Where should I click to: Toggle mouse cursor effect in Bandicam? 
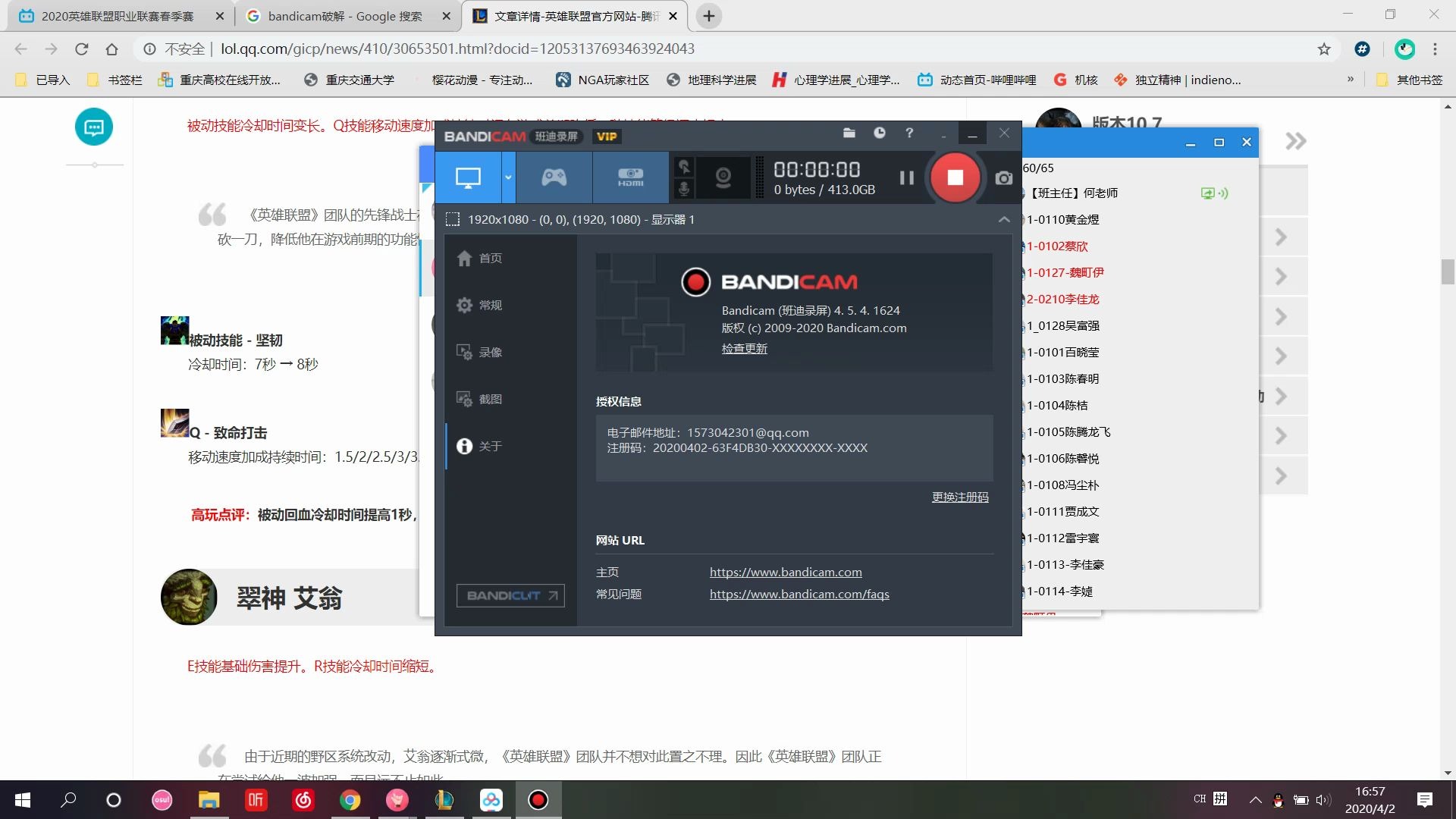coord(684,167)
